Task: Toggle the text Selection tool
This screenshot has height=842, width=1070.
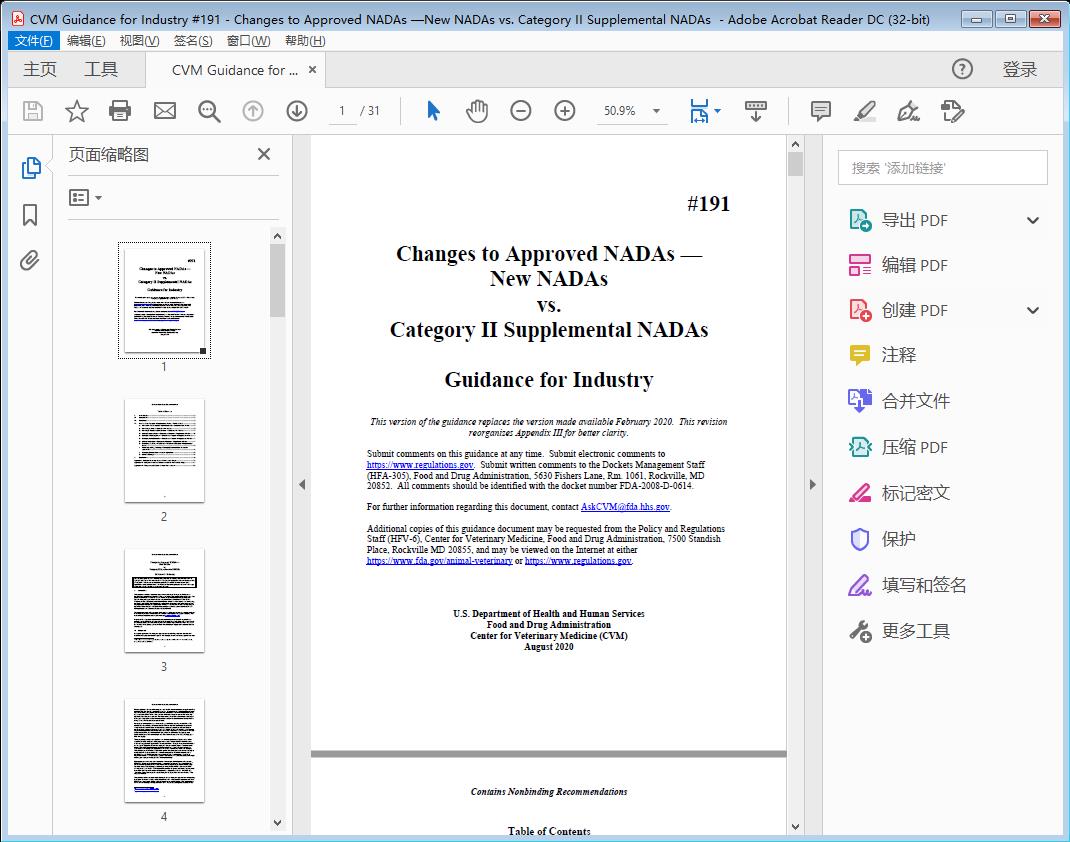Action: (x=433, y=110)
